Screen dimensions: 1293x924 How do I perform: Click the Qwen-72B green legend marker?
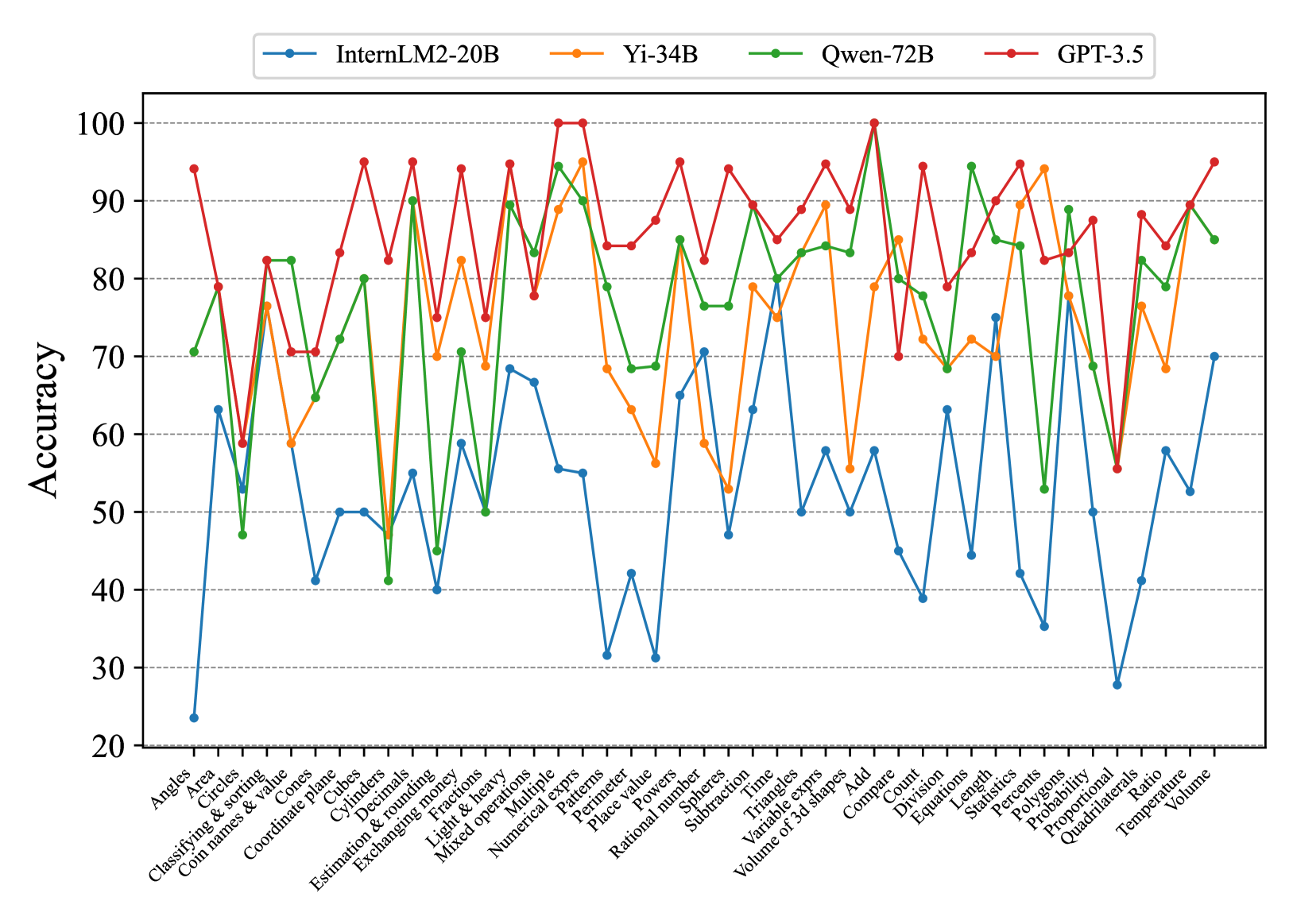pyautogui.click(x=776, y=54)
